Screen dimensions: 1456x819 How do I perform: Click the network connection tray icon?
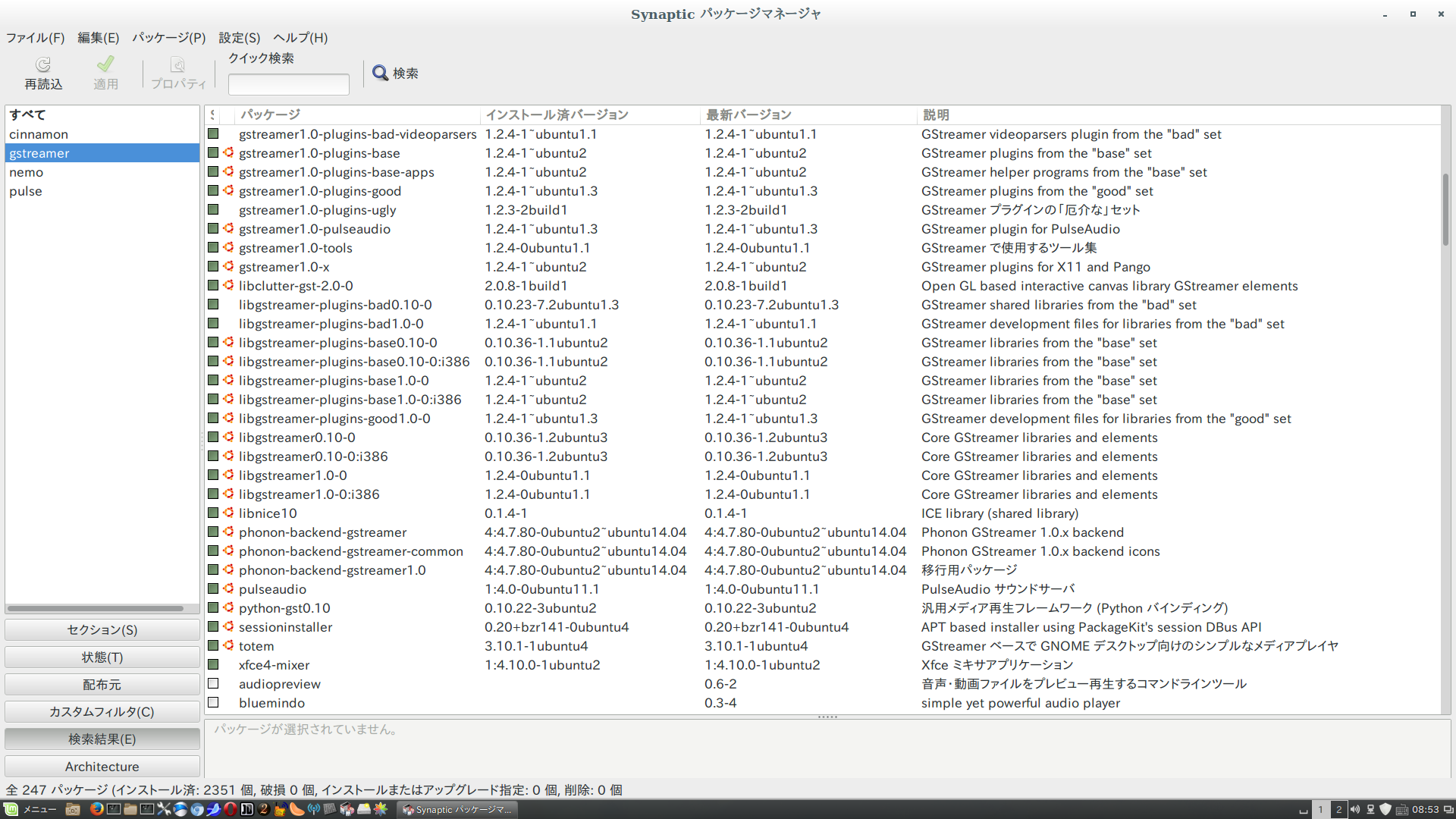(x=1370, y=809)
